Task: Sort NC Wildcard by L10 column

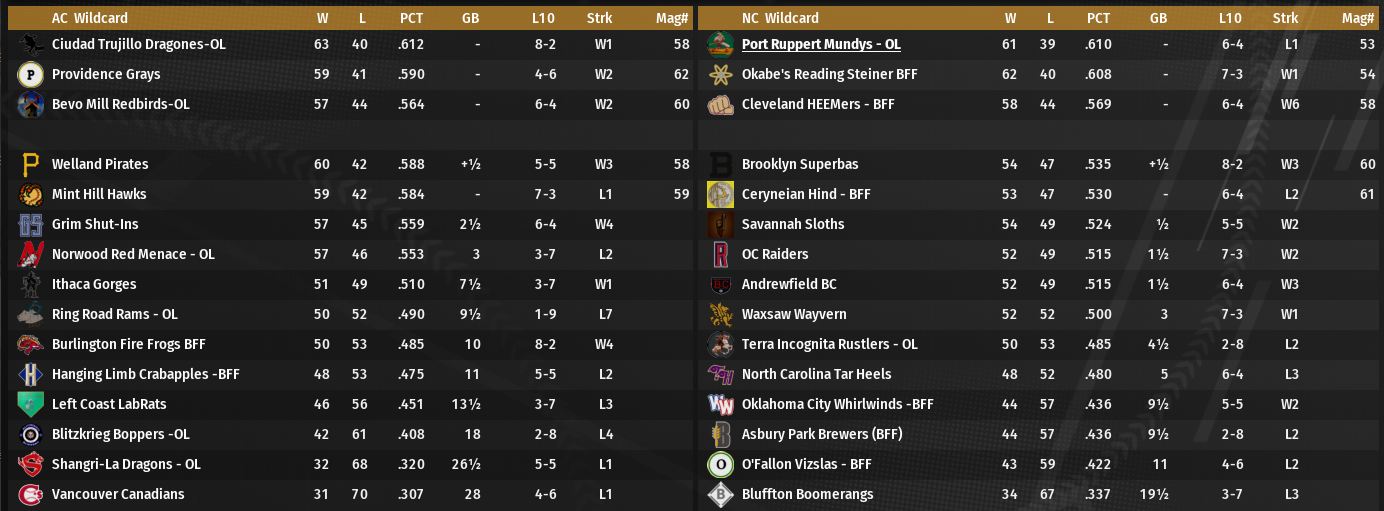Action: coord(1230,18)
